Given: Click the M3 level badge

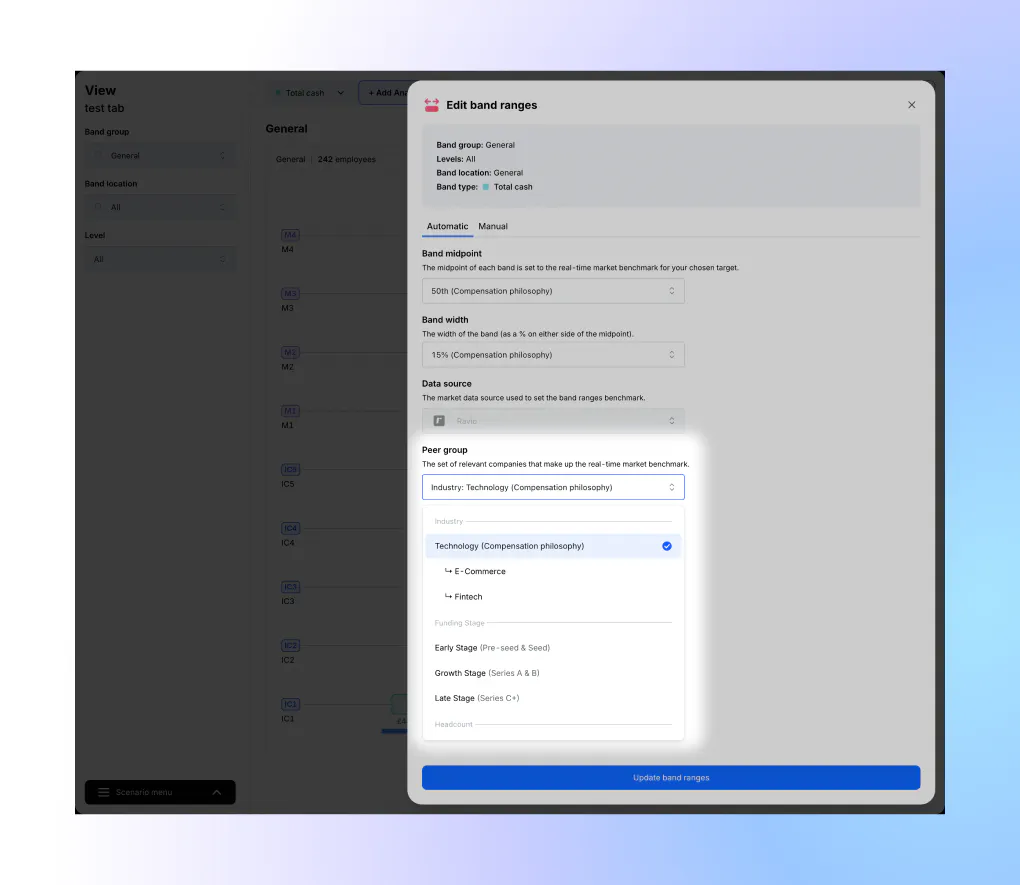Looking at the screenshot, I should pyautogui.click(x=290, y=293).
